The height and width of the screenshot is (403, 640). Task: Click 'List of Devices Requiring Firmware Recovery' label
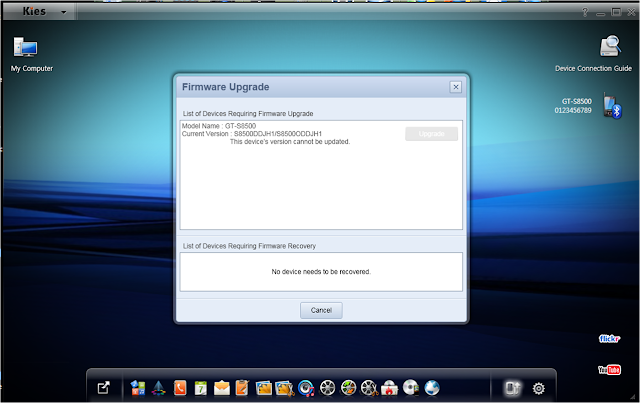click(x=249, y=246)
